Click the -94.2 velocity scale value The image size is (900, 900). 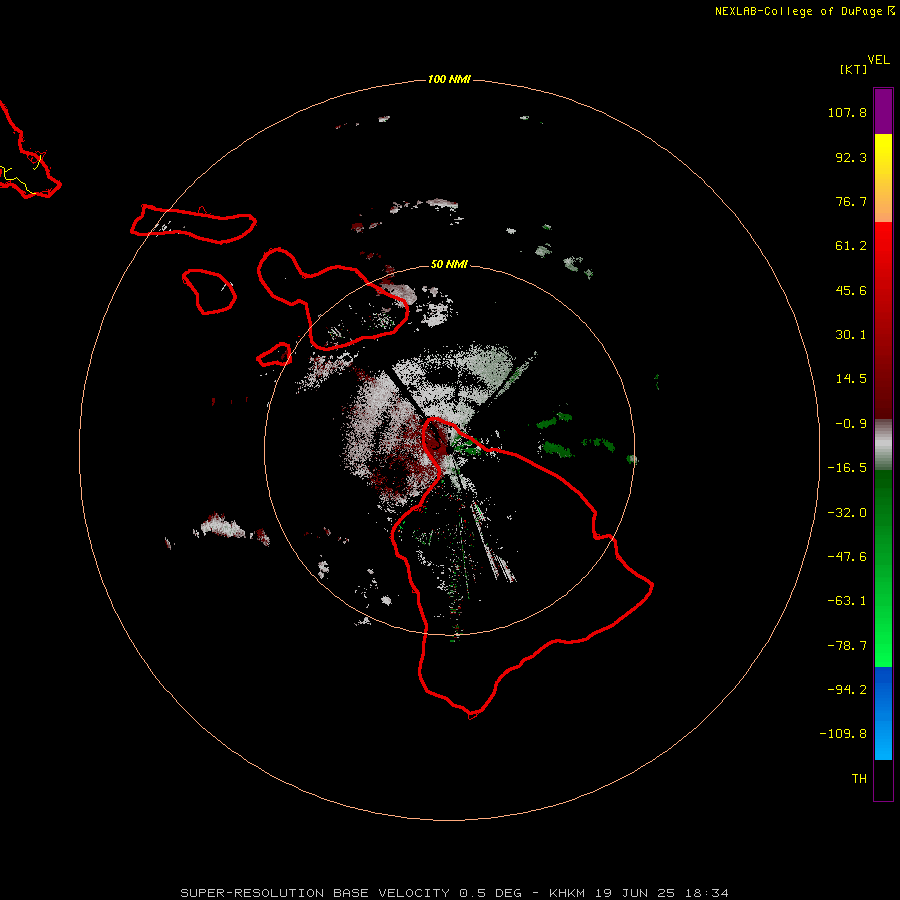(x=847, y=690)
